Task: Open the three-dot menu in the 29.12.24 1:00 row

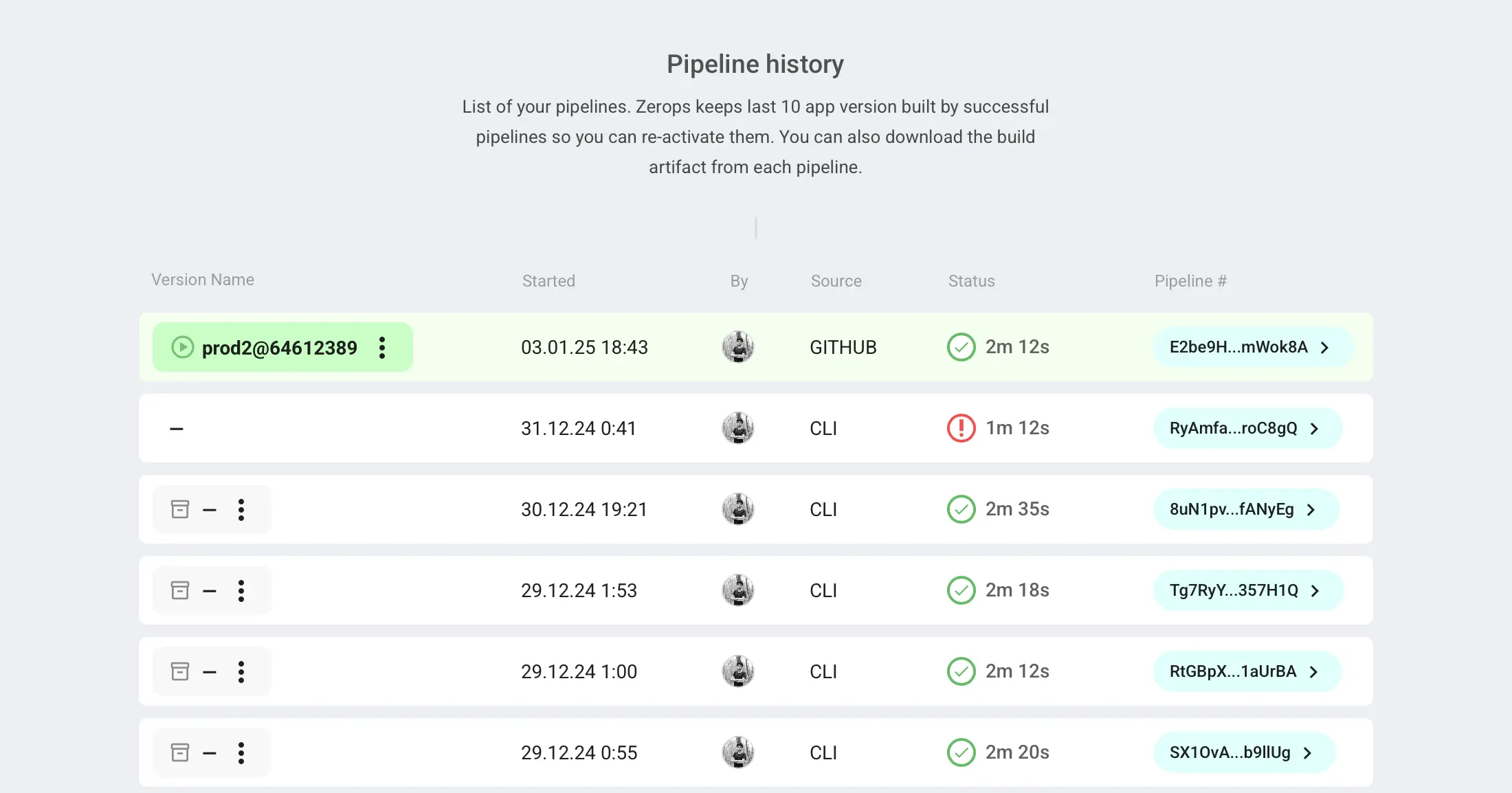Action: 241,671
